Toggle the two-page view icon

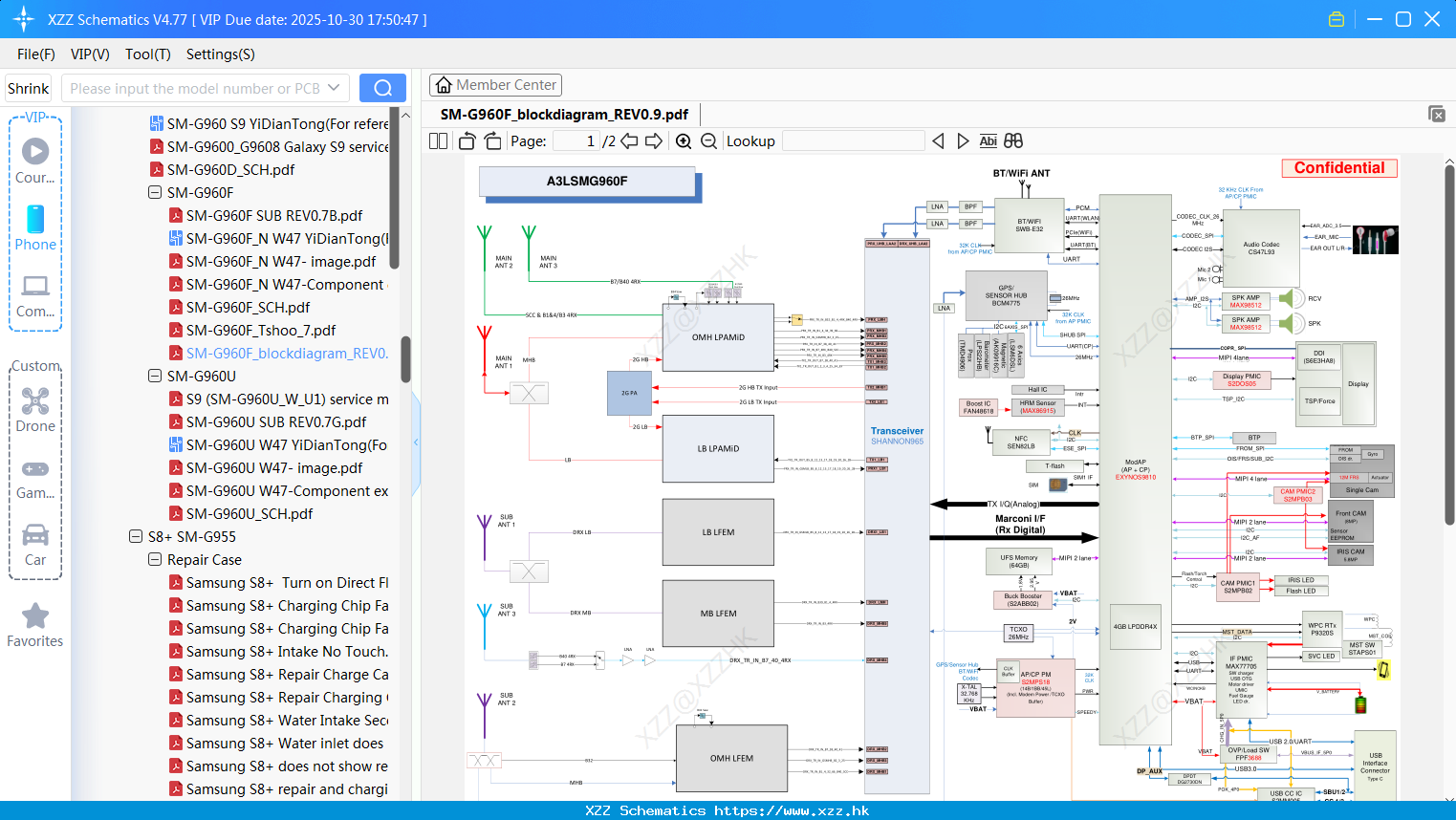point(438,140)
